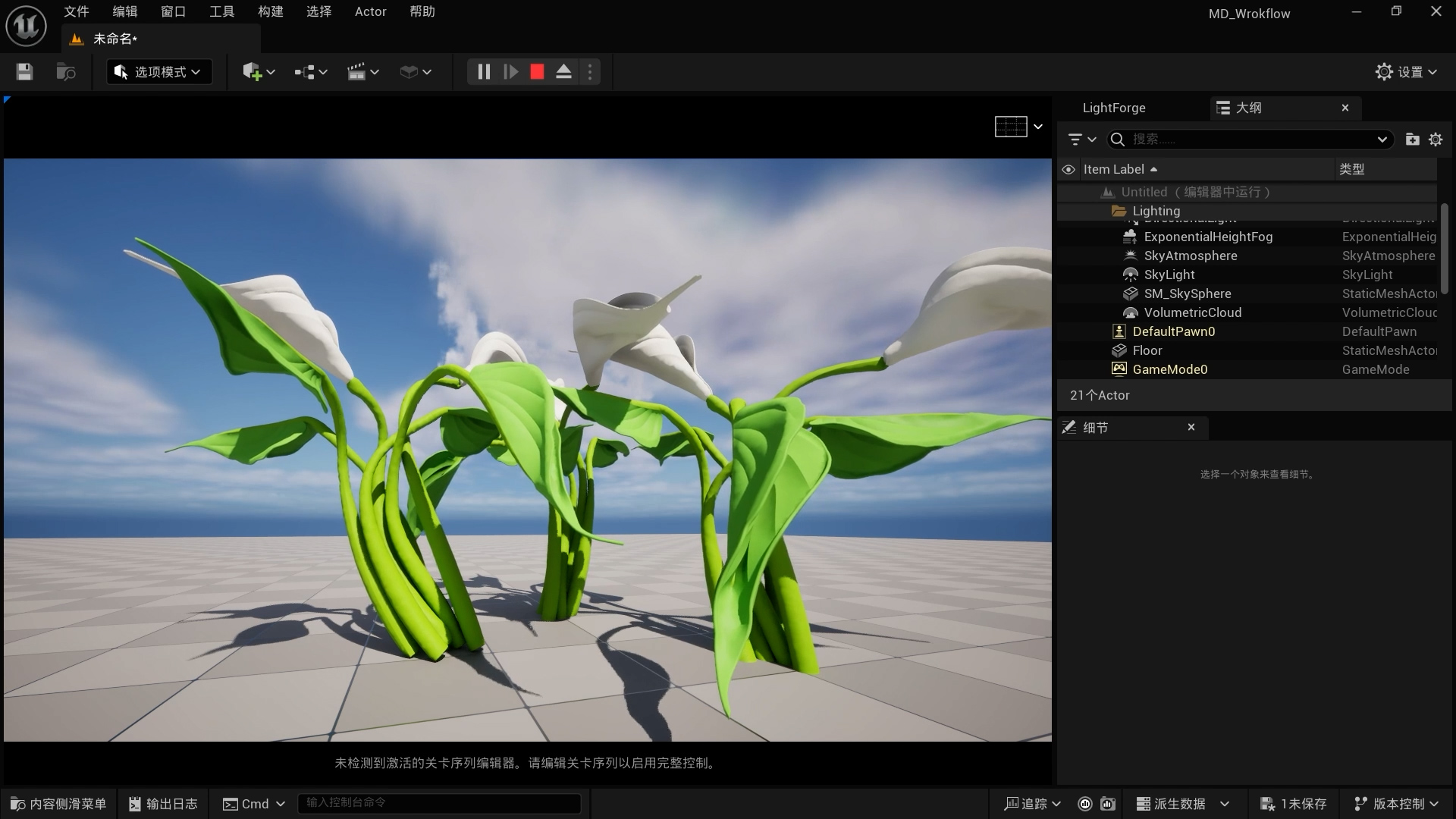Open the 派生数据 dropdown
The height and width of the screenshot is (819, 1456).
coord(1180,804)
